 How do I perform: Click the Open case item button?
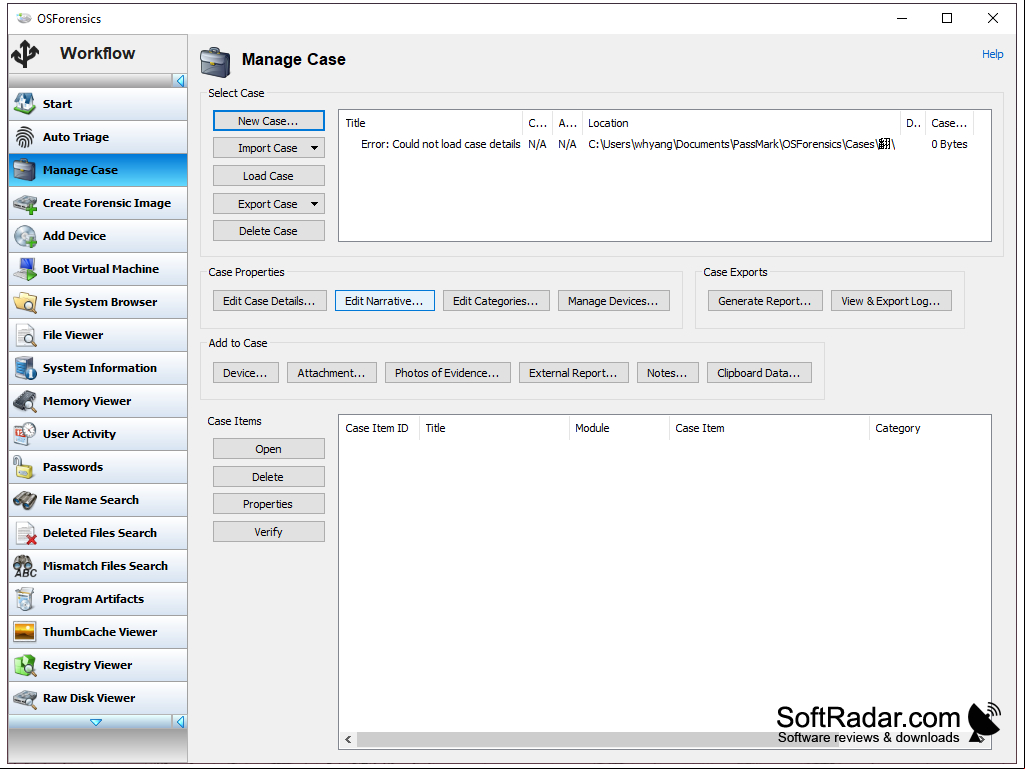click(268, 449)
